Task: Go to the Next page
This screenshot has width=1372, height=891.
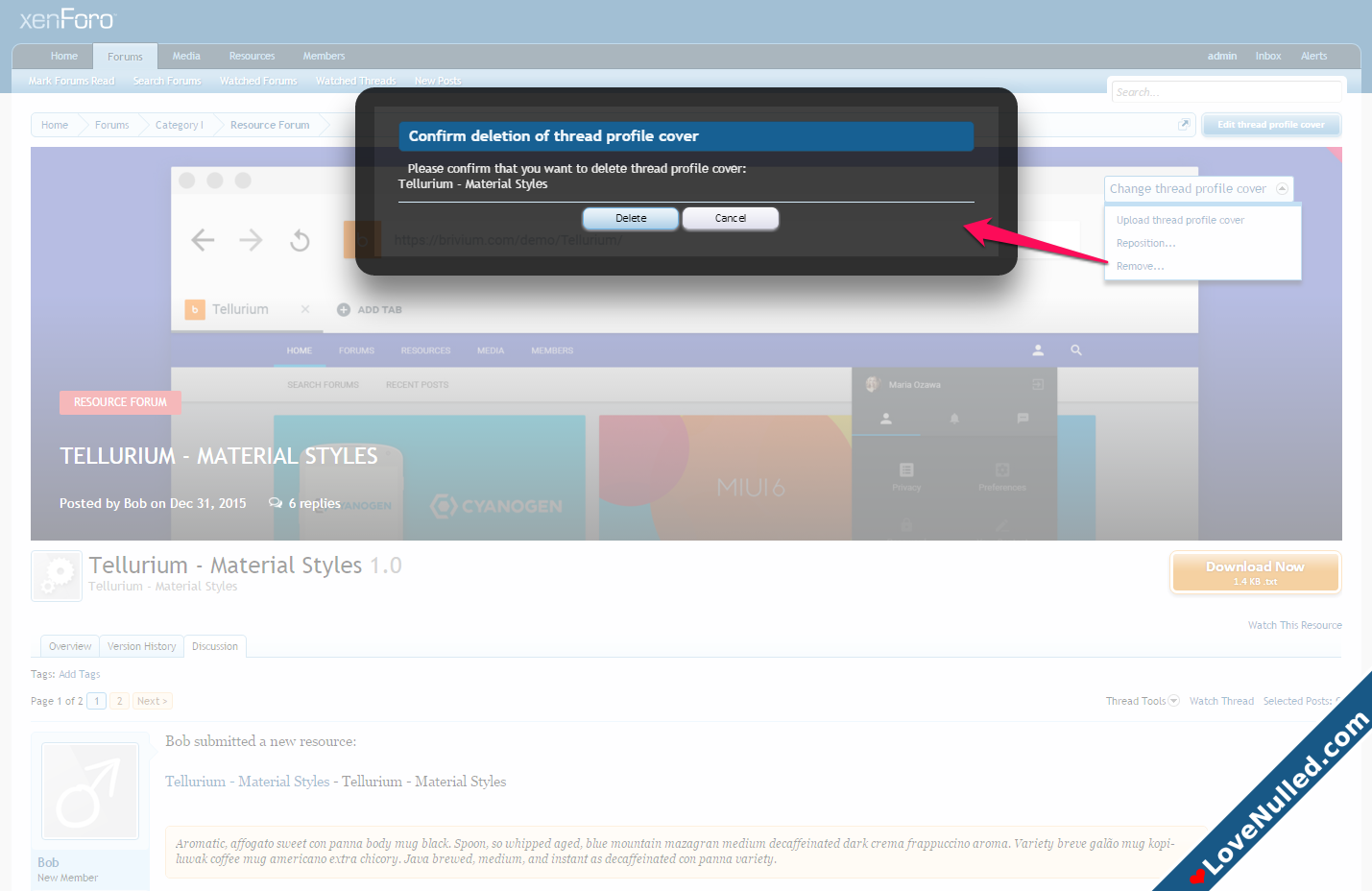Action: point(153,701)
